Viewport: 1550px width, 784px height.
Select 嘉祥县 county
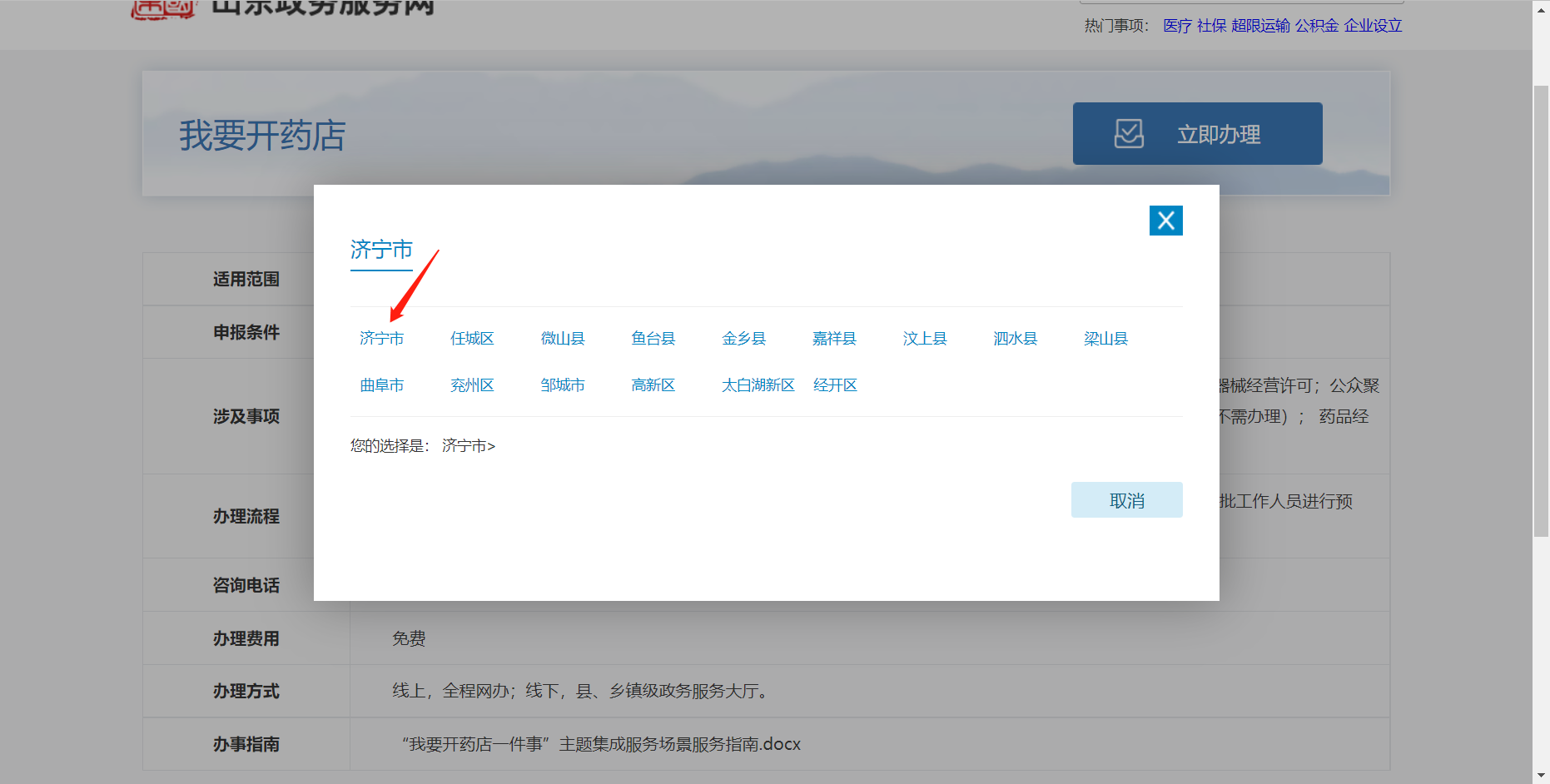834,339
